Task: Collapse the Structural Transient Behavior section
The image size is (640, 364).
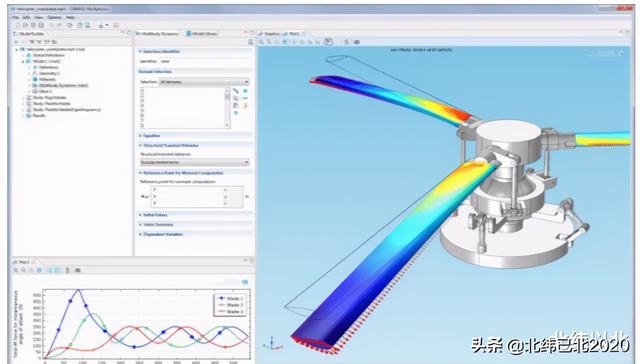Action: tap(141, 145)
